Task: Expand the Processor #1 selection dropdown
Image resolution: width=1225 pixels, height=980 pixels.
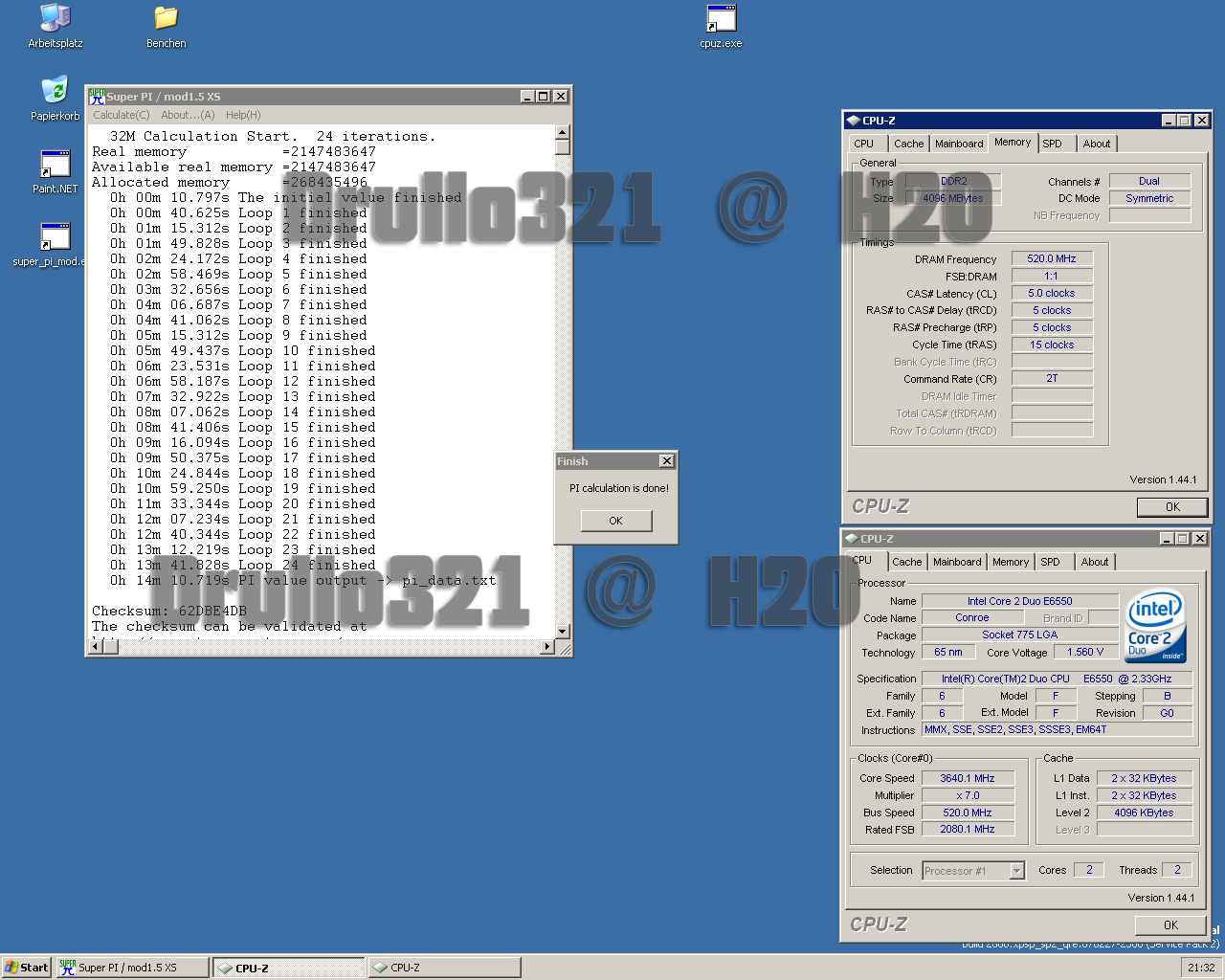Action: pyautogui.click(x=1017, y=870)
